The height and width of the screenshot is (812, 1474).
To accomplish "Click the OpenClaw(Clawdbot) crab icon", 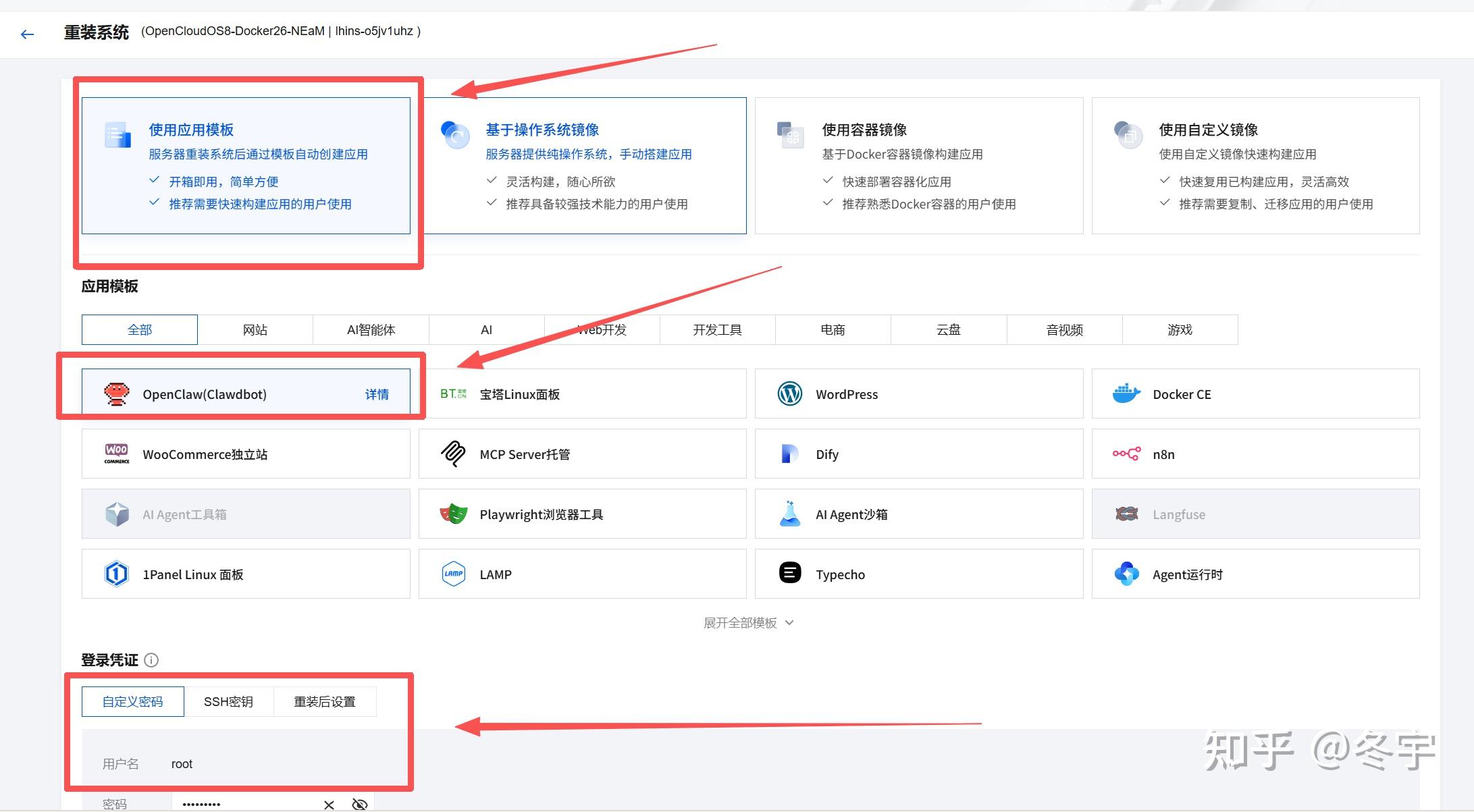I will coord(117,394).
